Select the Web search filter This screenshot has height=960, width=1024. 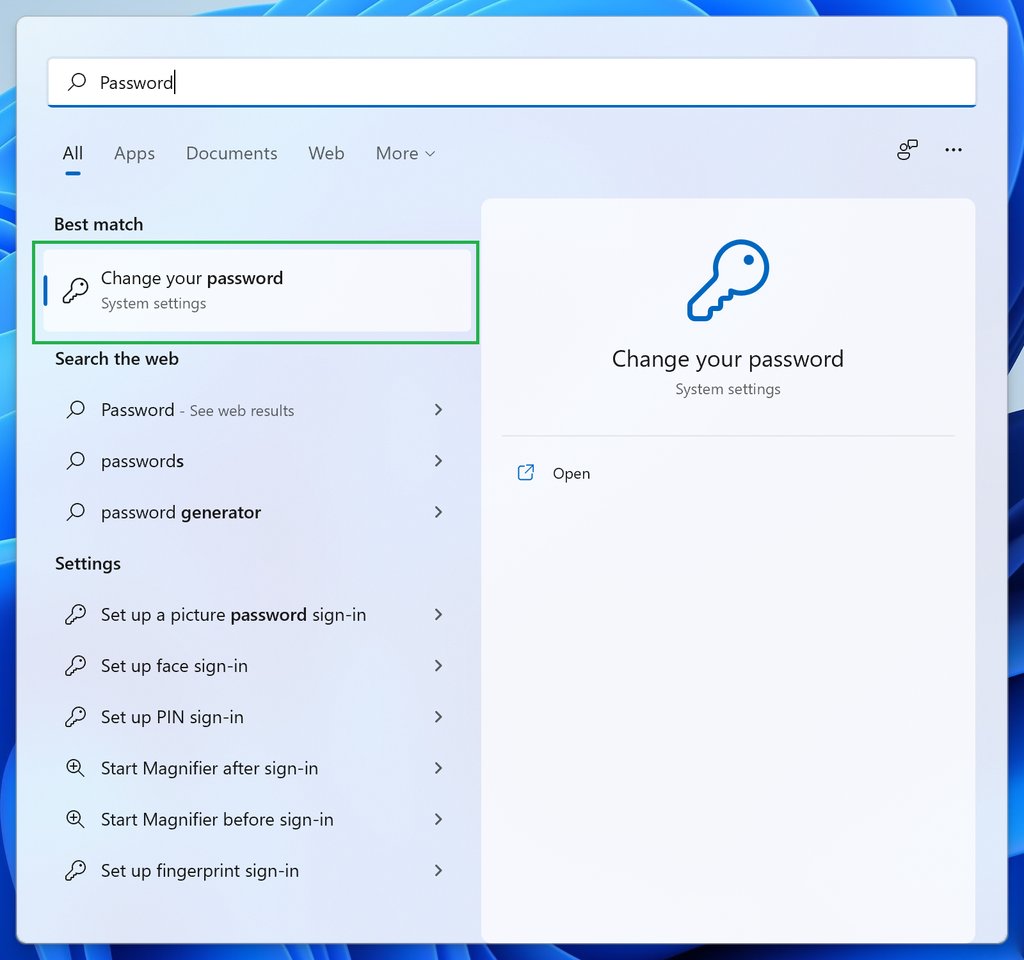(326, 153)
